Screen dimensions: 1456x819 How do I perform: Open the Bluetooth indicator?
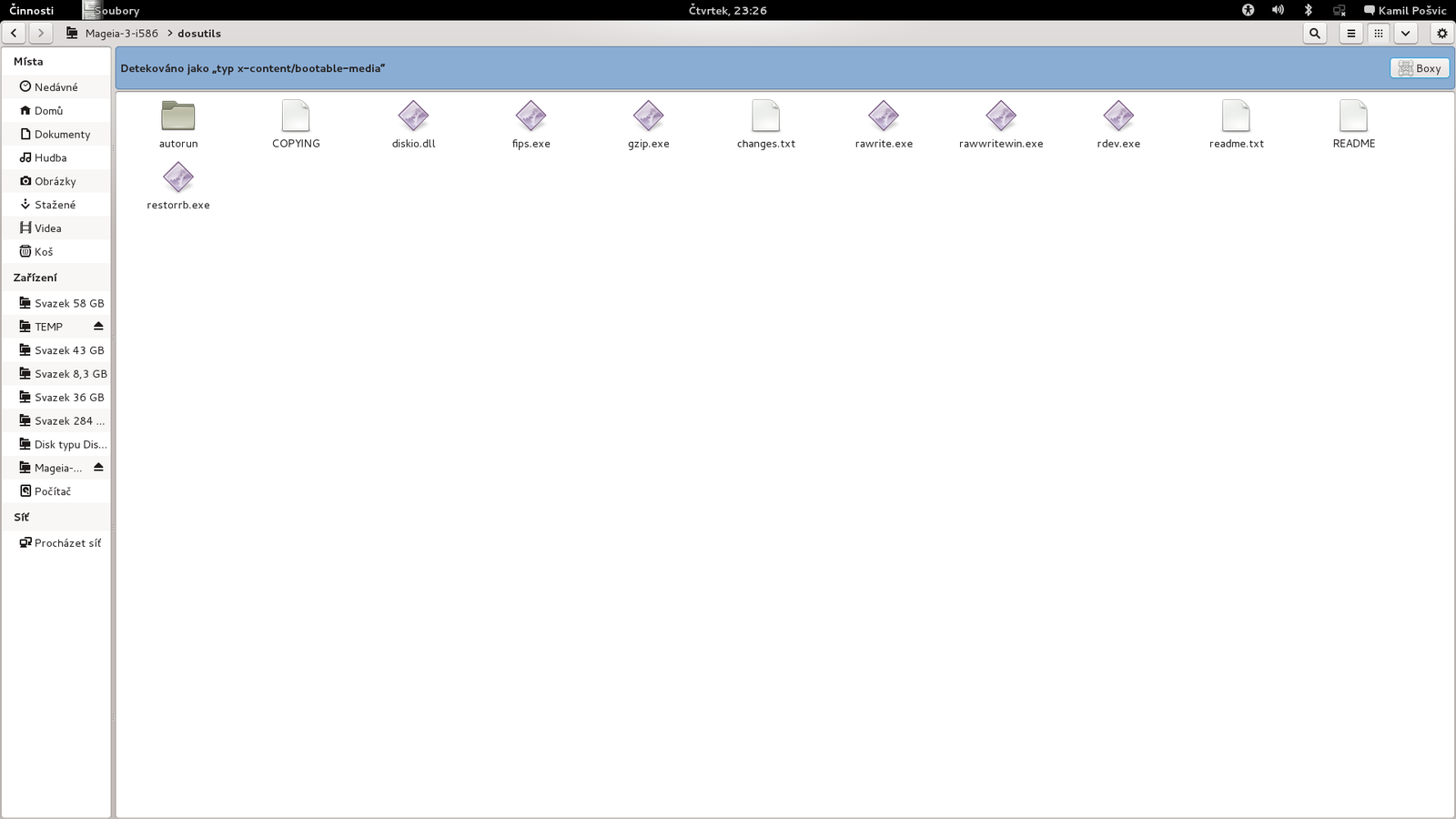(x=1309, y=10)
